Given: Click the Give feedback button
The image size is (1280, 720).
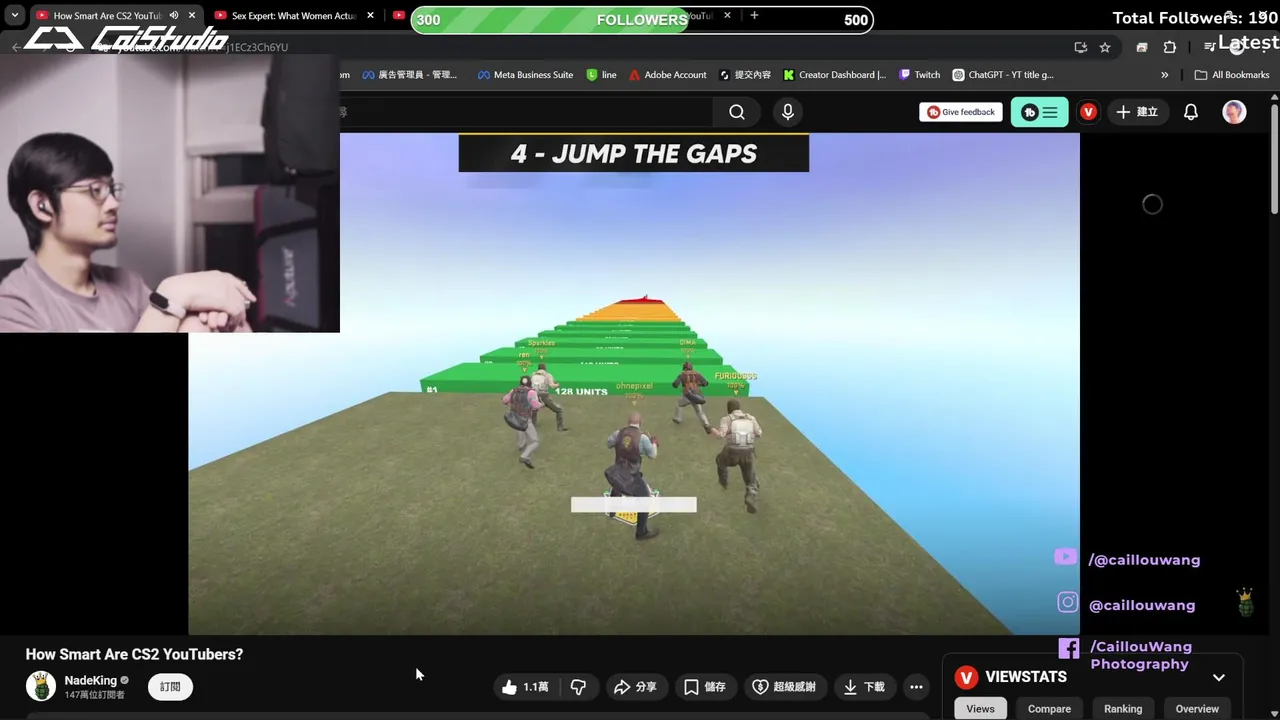Looking at the screenshot, I should [x=961, y=112].
